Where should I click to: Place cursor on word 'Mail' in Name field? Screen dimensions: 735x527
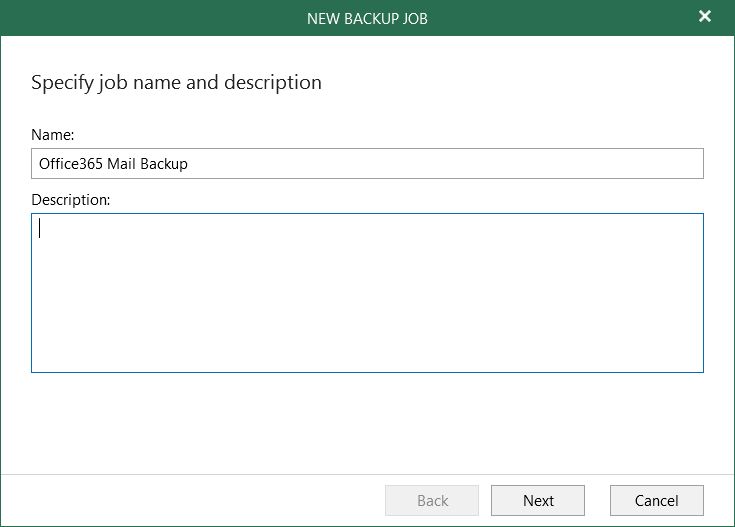pos(121,164)
